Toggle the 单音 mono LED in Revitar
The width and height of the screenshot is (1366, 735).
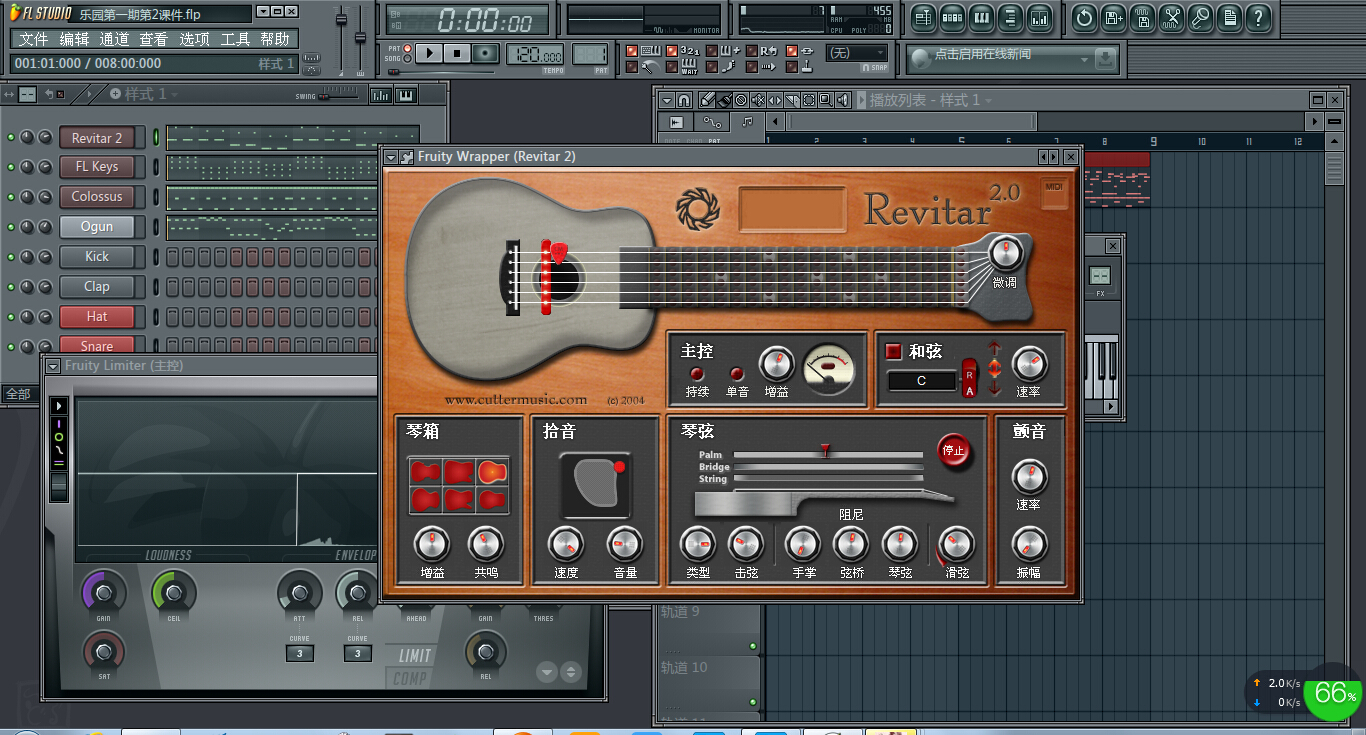click(737, 374)
